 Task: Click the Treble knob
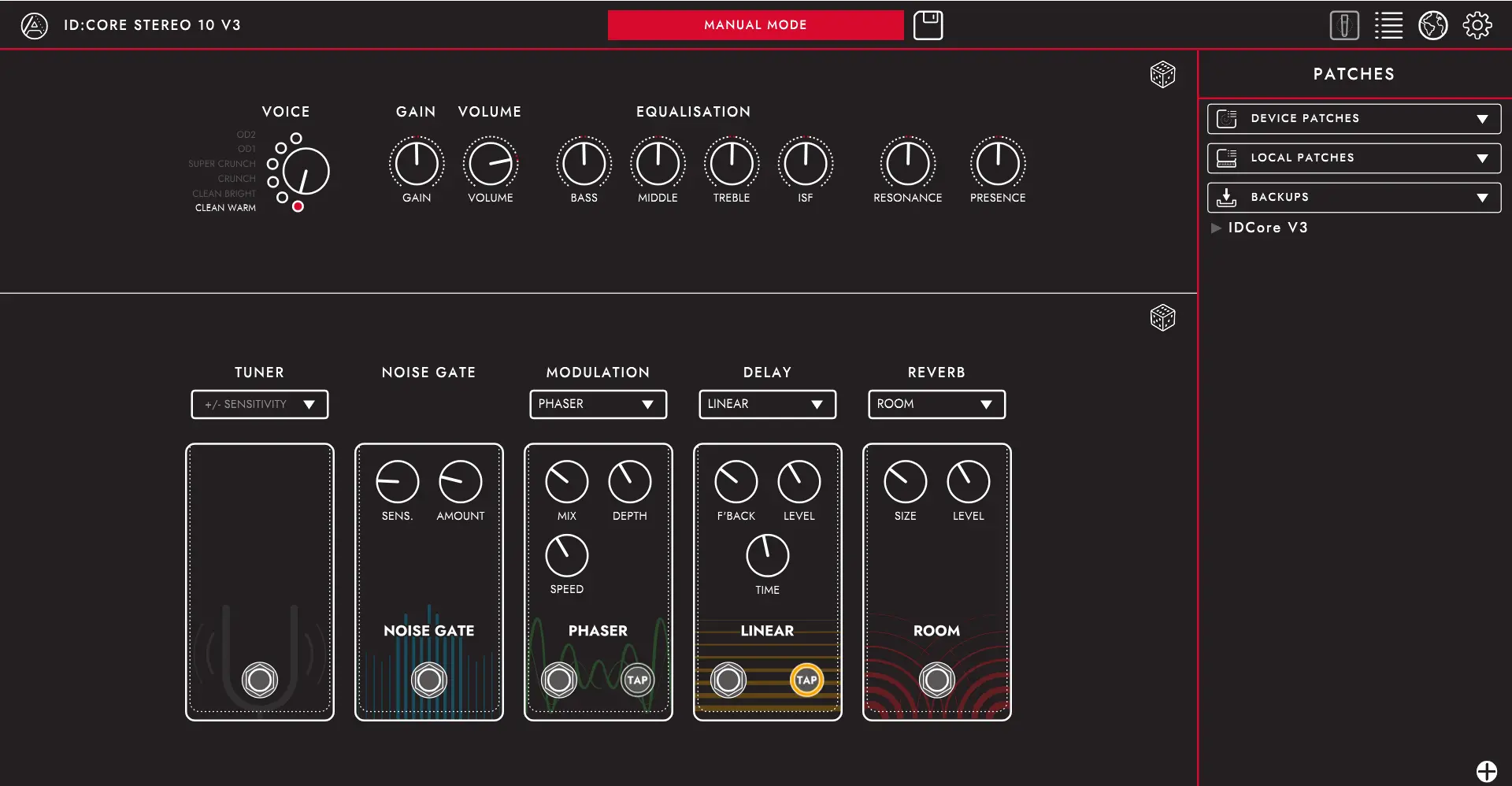coord(732,164)
